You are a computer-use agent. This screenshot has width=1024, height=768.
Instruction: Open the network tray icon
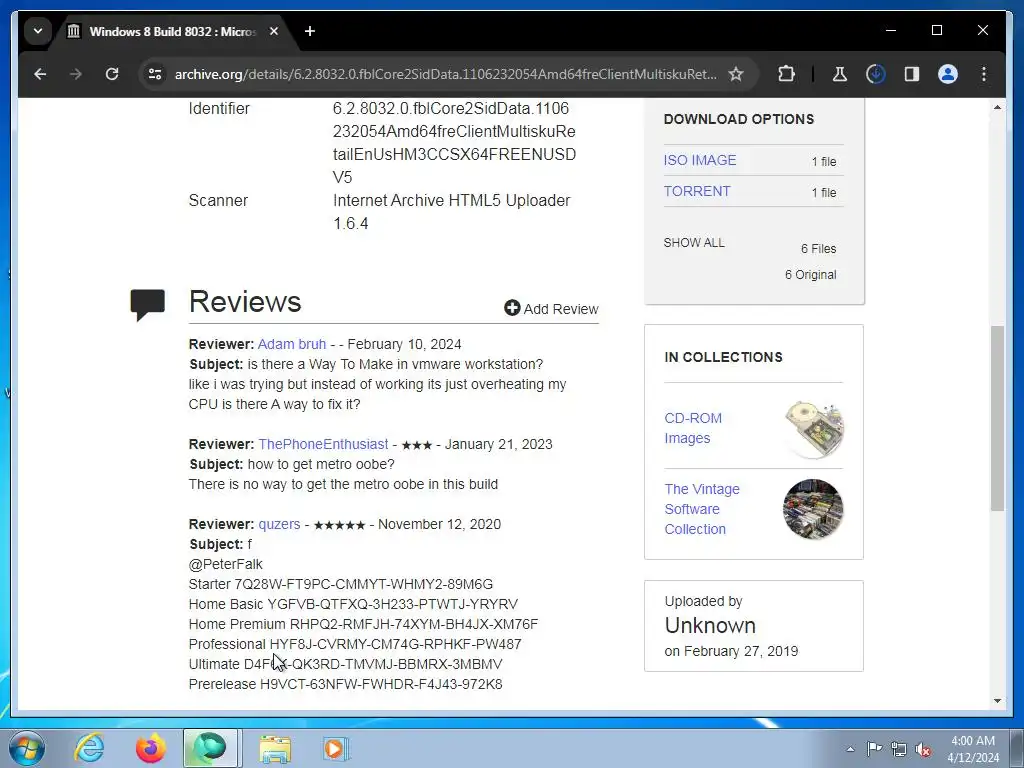pos(899,749)
